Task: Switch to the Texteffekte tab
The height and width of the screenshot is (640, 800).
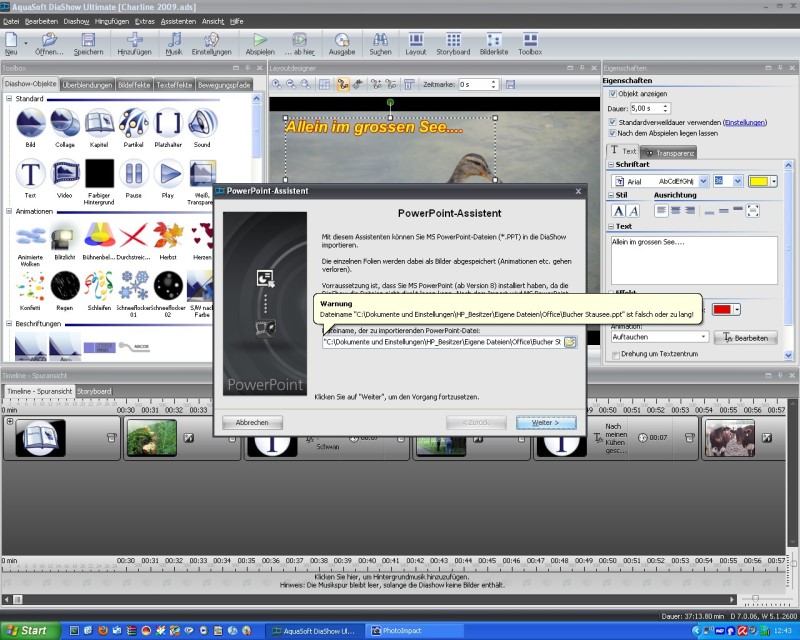Action: coord(173,85)
